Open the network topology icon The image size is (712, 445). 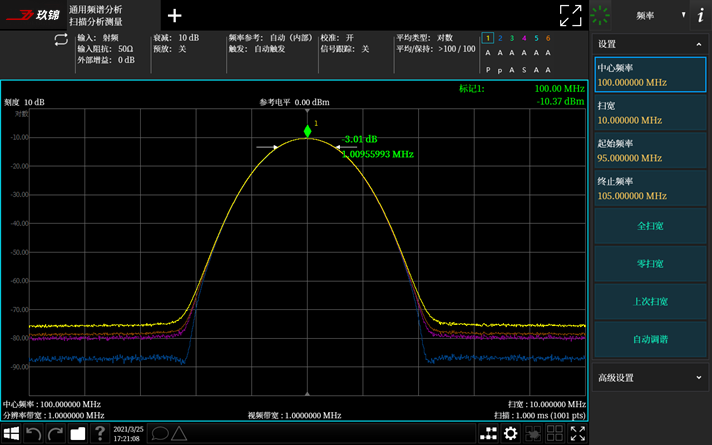point(489,433)
